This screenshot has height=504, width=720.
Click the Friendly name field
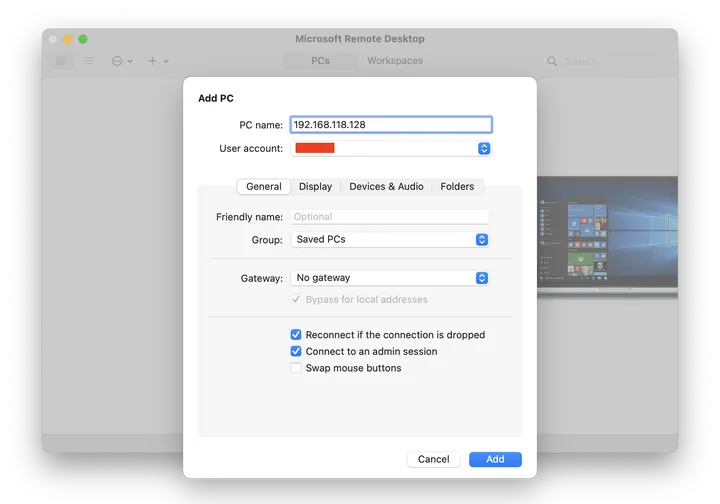[x=390, y=217]
